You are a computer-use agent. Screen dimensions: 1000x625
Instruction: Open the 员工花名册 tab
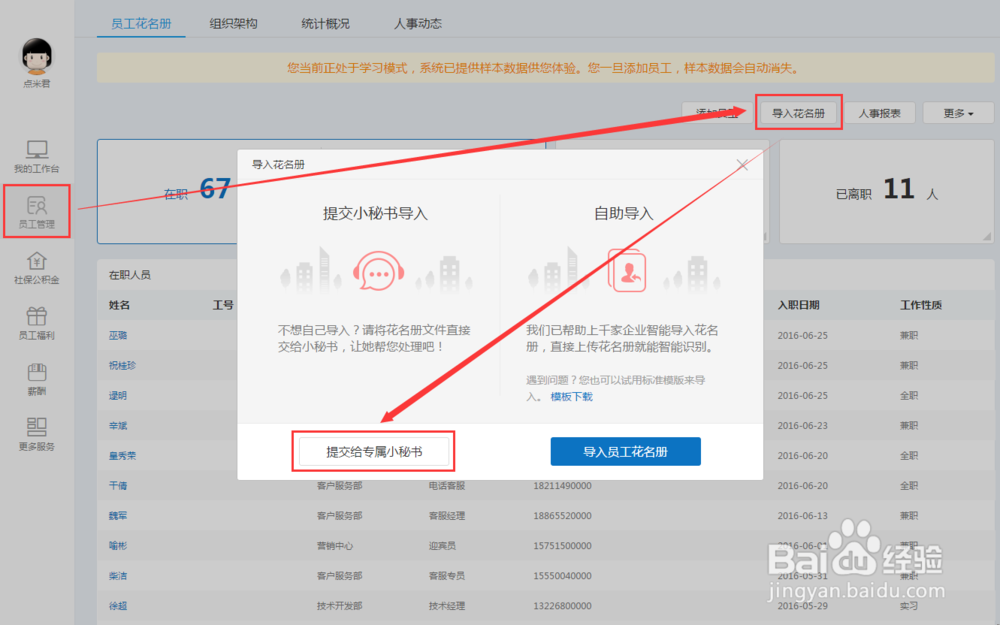coord(140,23)
